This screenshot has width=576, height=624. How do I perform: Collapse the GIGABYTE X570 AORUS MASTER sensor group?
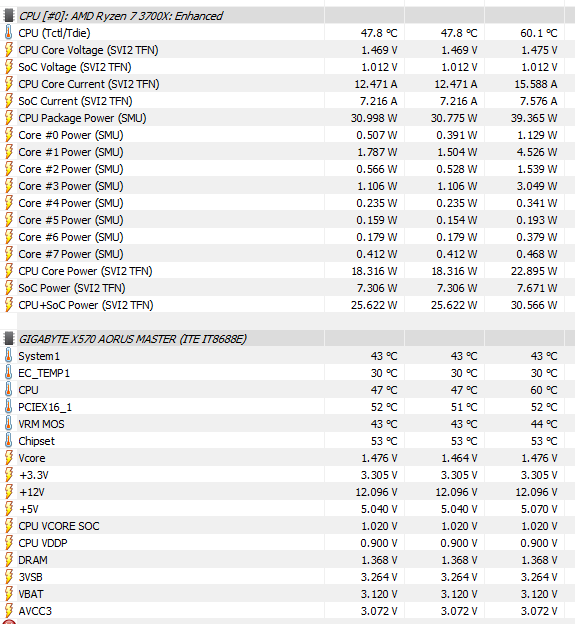tap(133, 339)
